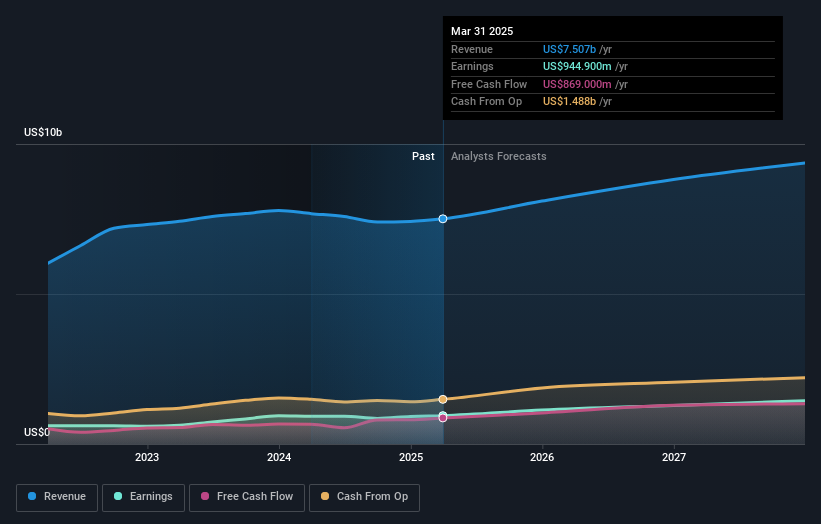Toggle the Earnings legend series
This screenshot has height=524, width=821.
click(143, 497)
